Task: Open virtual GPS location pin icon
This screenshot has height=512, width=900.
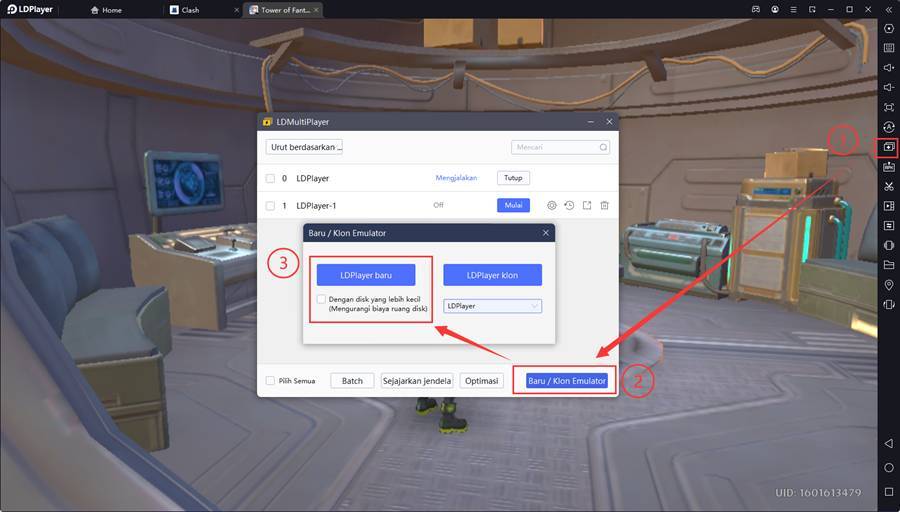Action: click(x=889, y=285)
